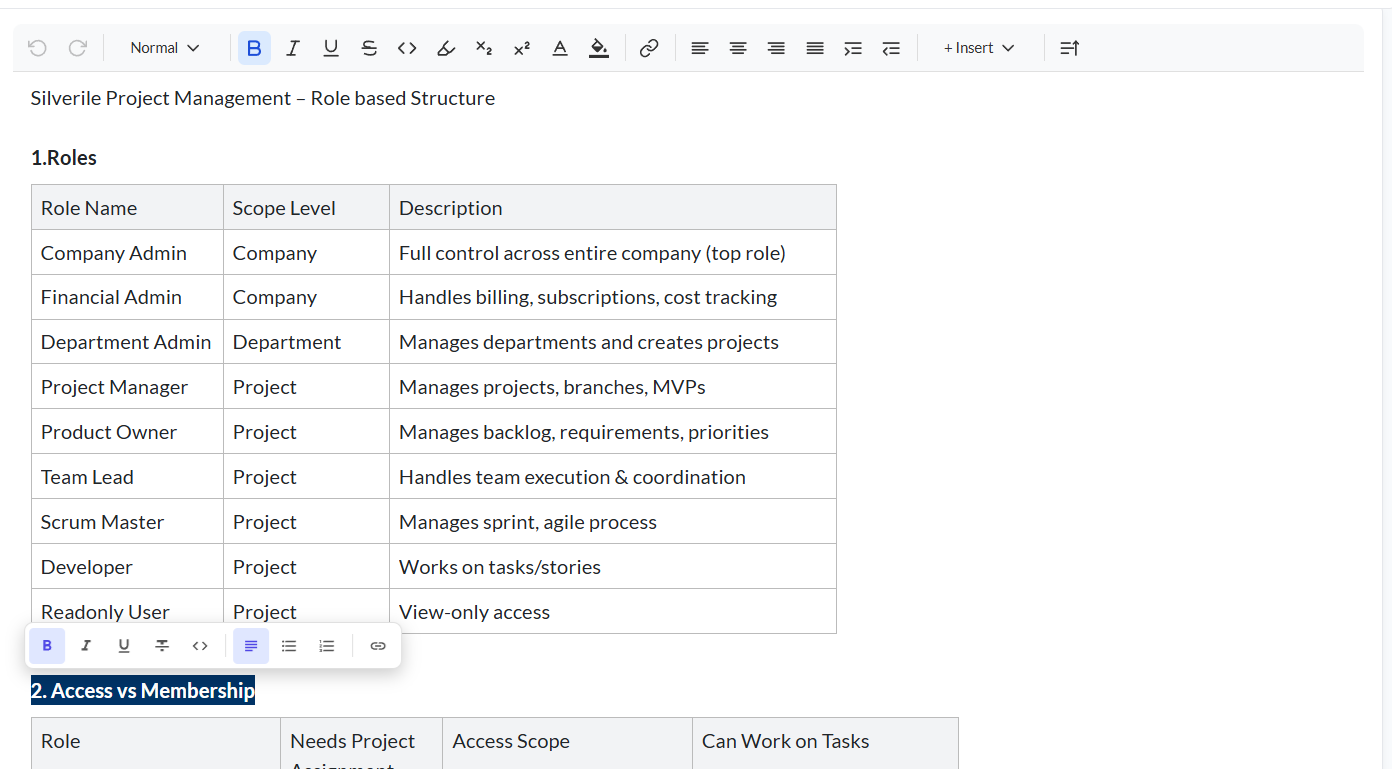
Task: Click the Product Owner cell
Action: (x=127, y=432)
